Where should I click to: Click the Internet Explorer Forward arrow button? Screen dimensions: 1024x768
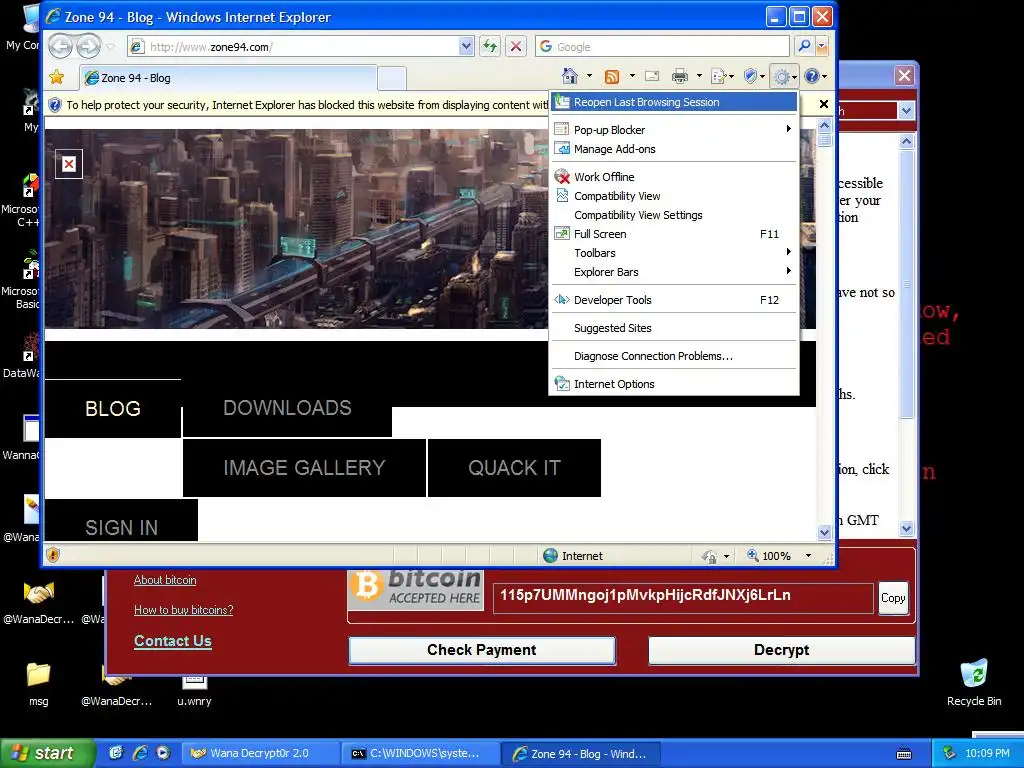pyautogui.click(x=88, y=46)
